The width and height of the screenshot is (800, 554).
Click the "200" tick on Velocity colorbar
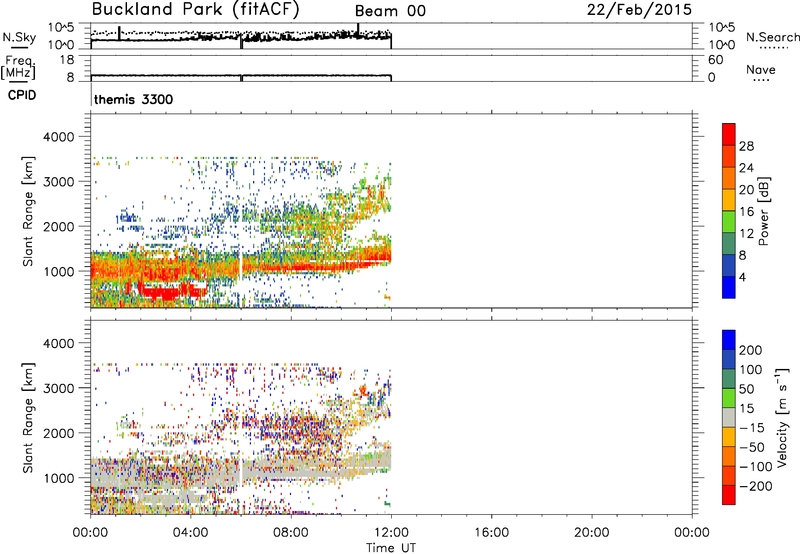(x=751, y=350)
